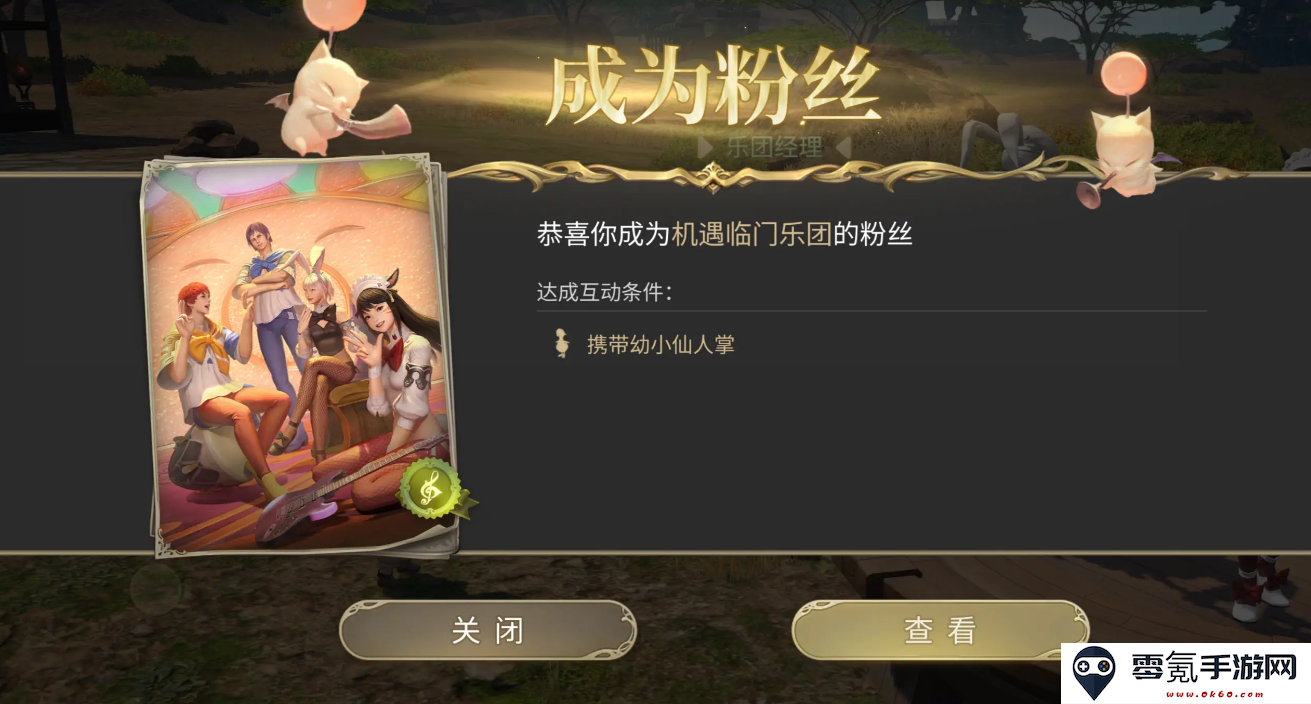
Task: Select the 携带幼小仙人掌 condition text
Action: click(661, 345)
